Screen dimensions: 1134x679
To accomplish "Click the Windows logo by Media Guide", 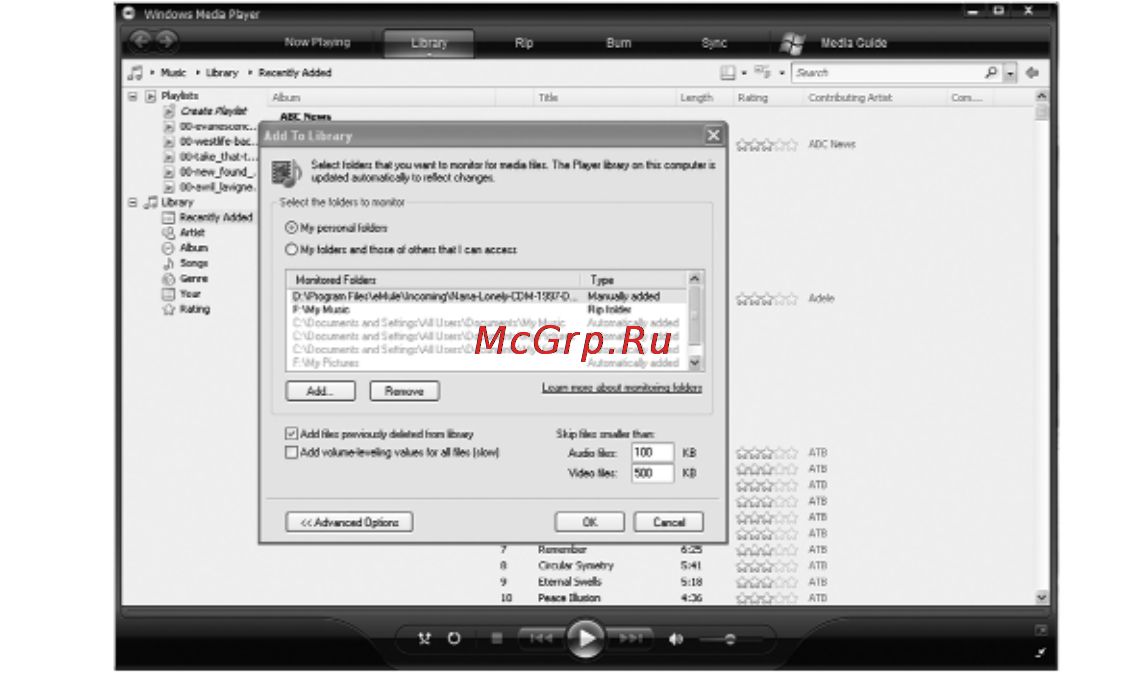I will point(792,43).
